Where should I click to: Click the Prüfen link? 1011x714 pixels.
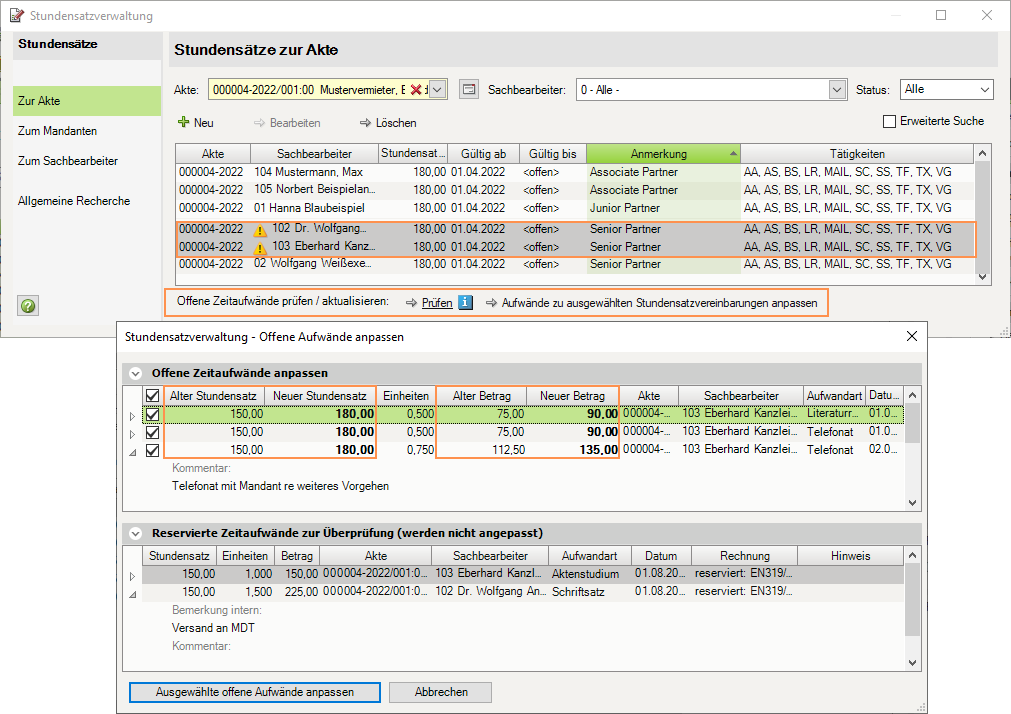pos(437,302)
